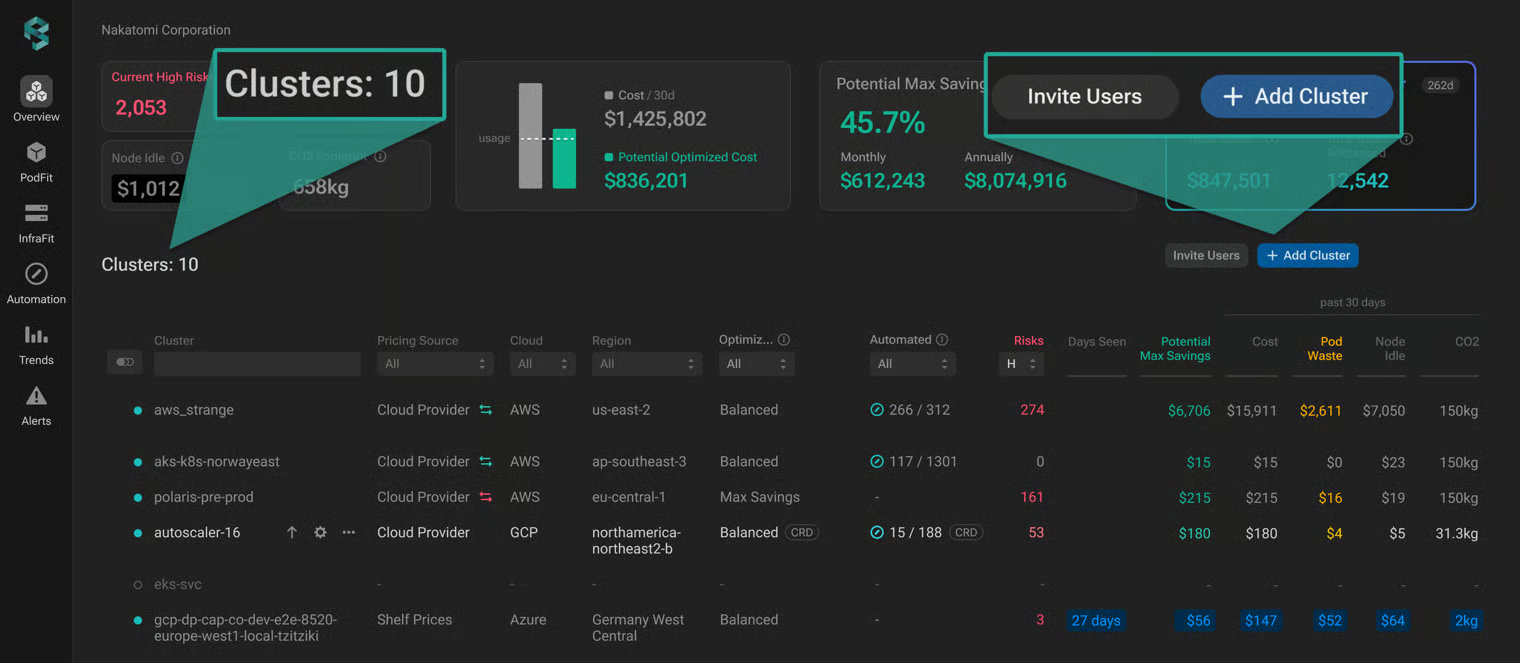The image size is (1520, 663).
Task: Sort by the Days Seen column
Action: (1096, 341)
